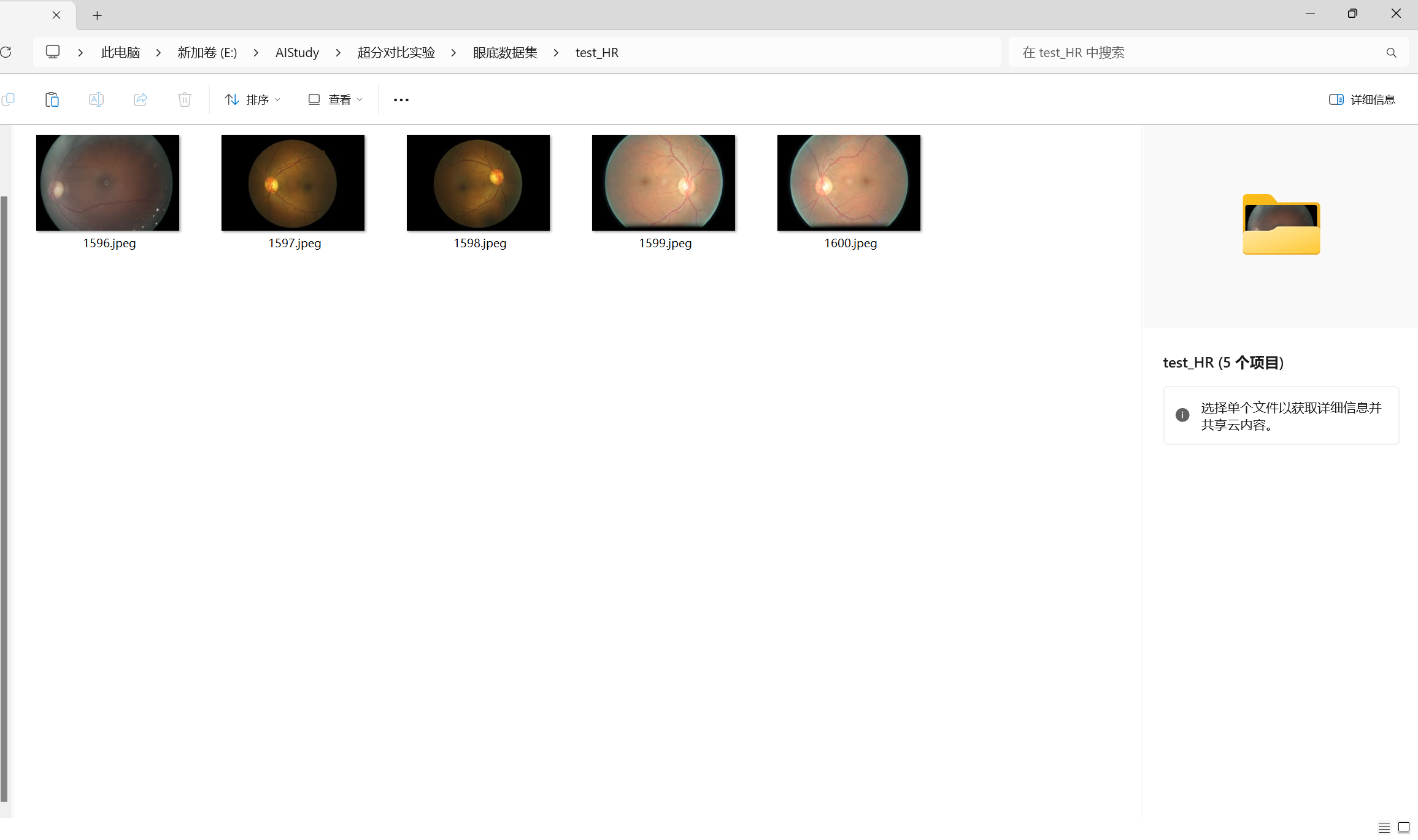Click the paste clipboard icon
The image size is (1418, 840).
tap(52, 99)
